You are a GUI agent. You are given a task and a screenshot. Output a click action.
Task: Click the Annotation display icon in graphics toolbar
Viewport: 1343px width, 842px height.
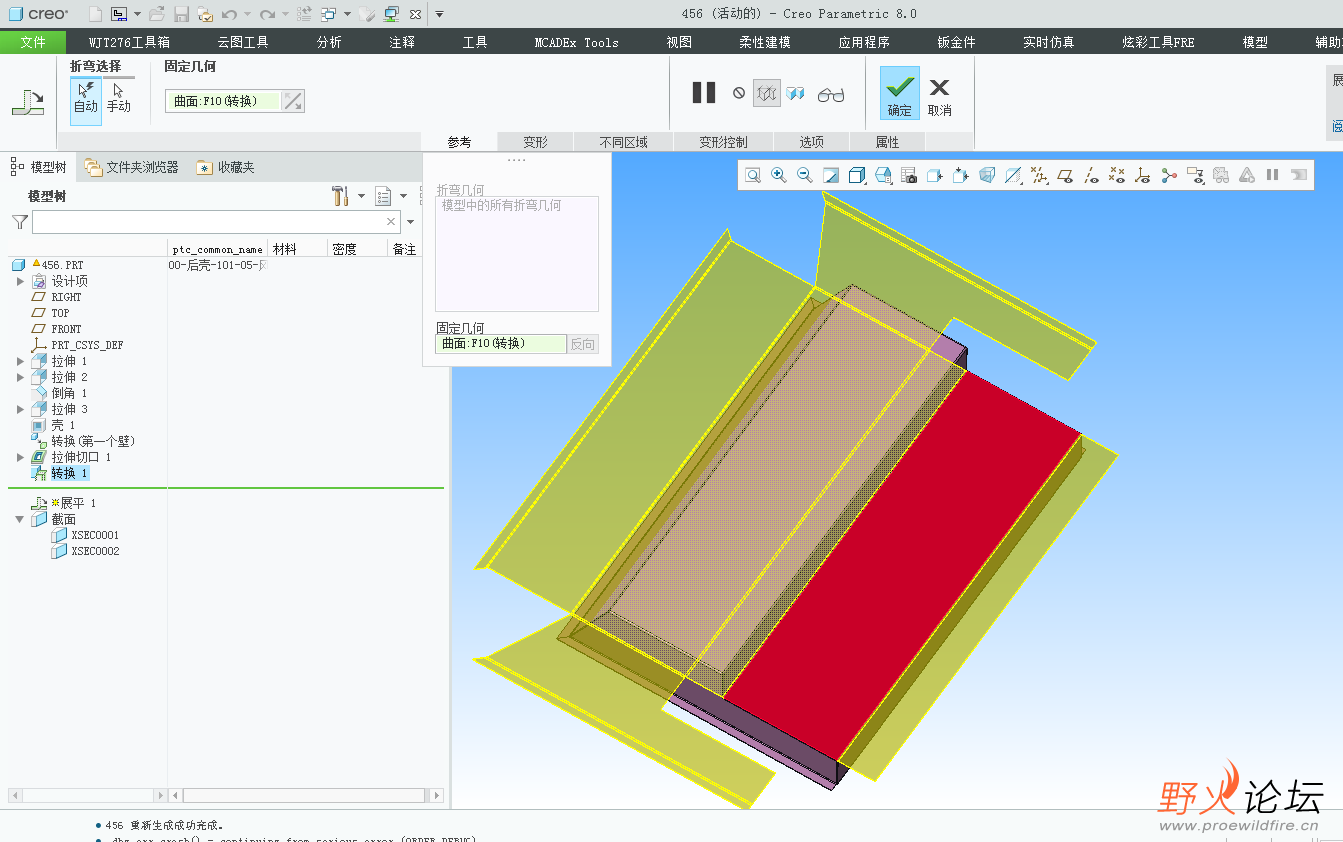[x=1194, y=175]
